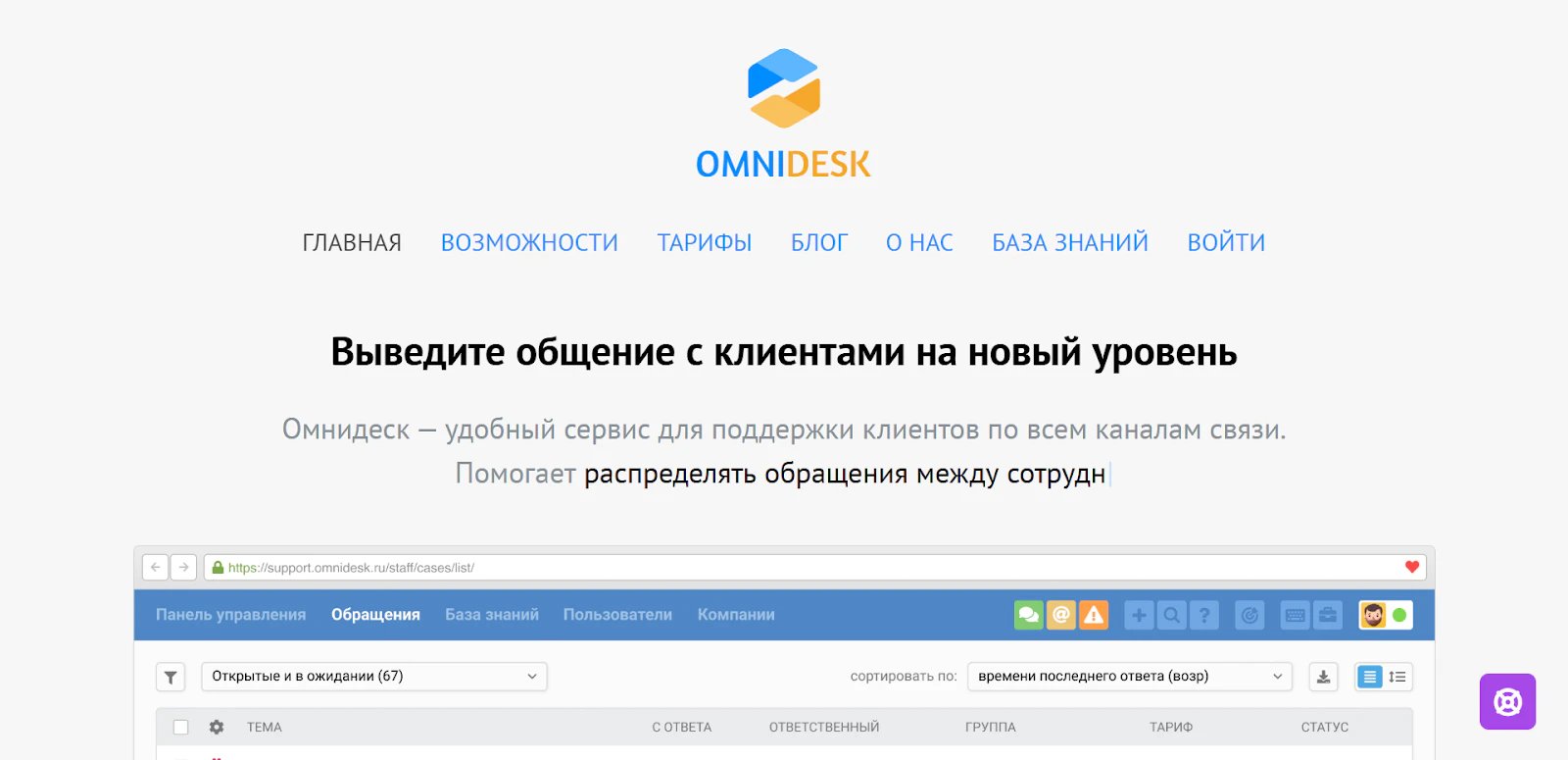Open the БАЗА ЗНАНИЙ link
The height and width of the screenshot is (760, 1568).
tap(1070, 242)
